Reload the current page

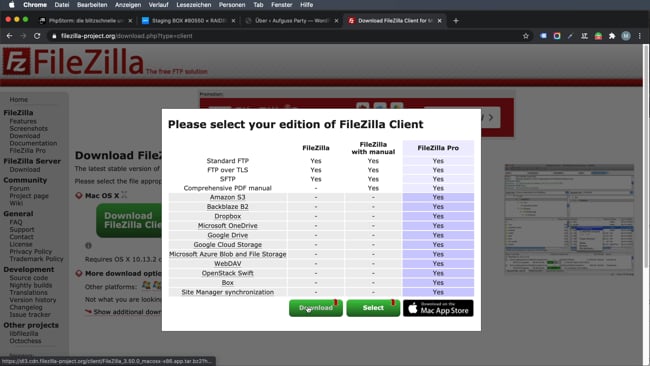(37, 36)
